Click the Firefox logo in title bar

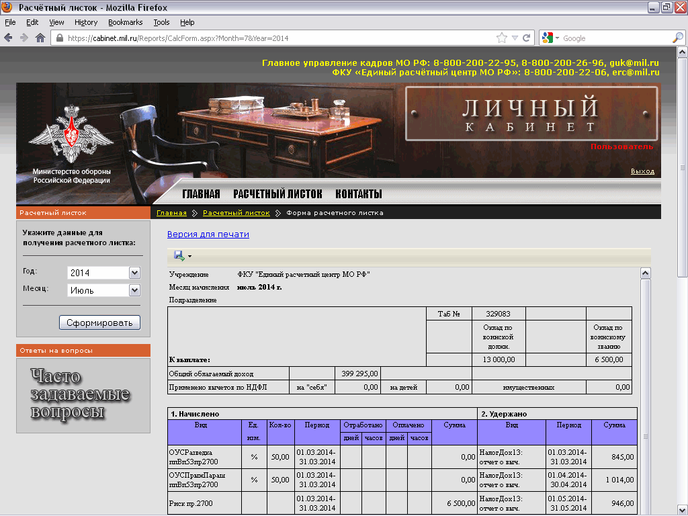(7, 7)
